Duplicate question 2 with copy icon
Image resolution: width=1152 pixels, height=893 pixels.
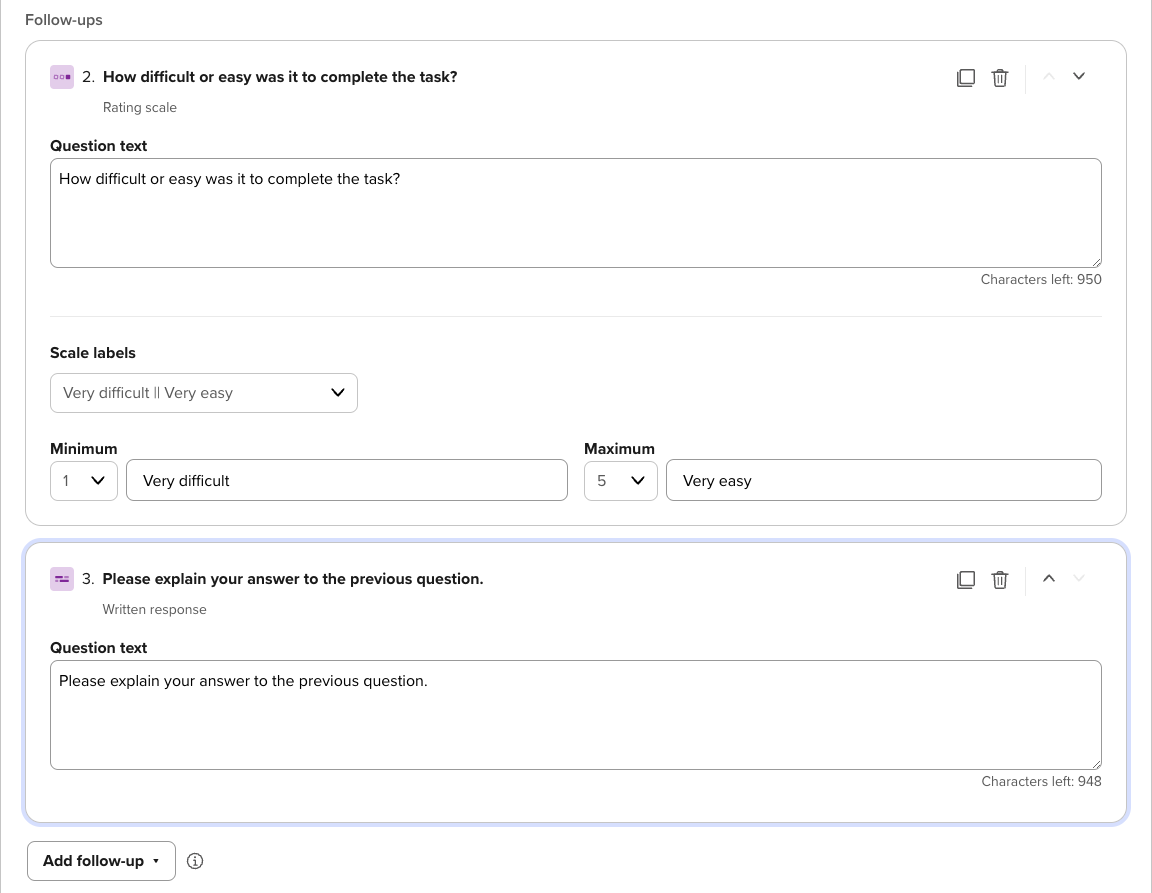pos(966,78)
